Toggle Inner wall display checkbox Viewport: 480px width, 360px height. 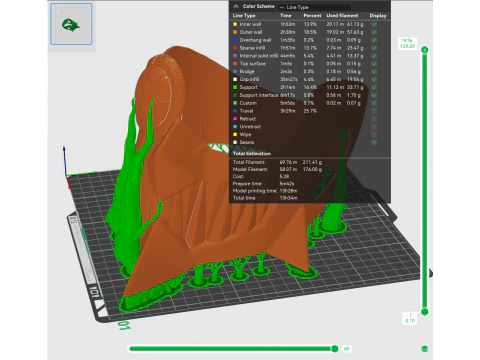[374, 24]
